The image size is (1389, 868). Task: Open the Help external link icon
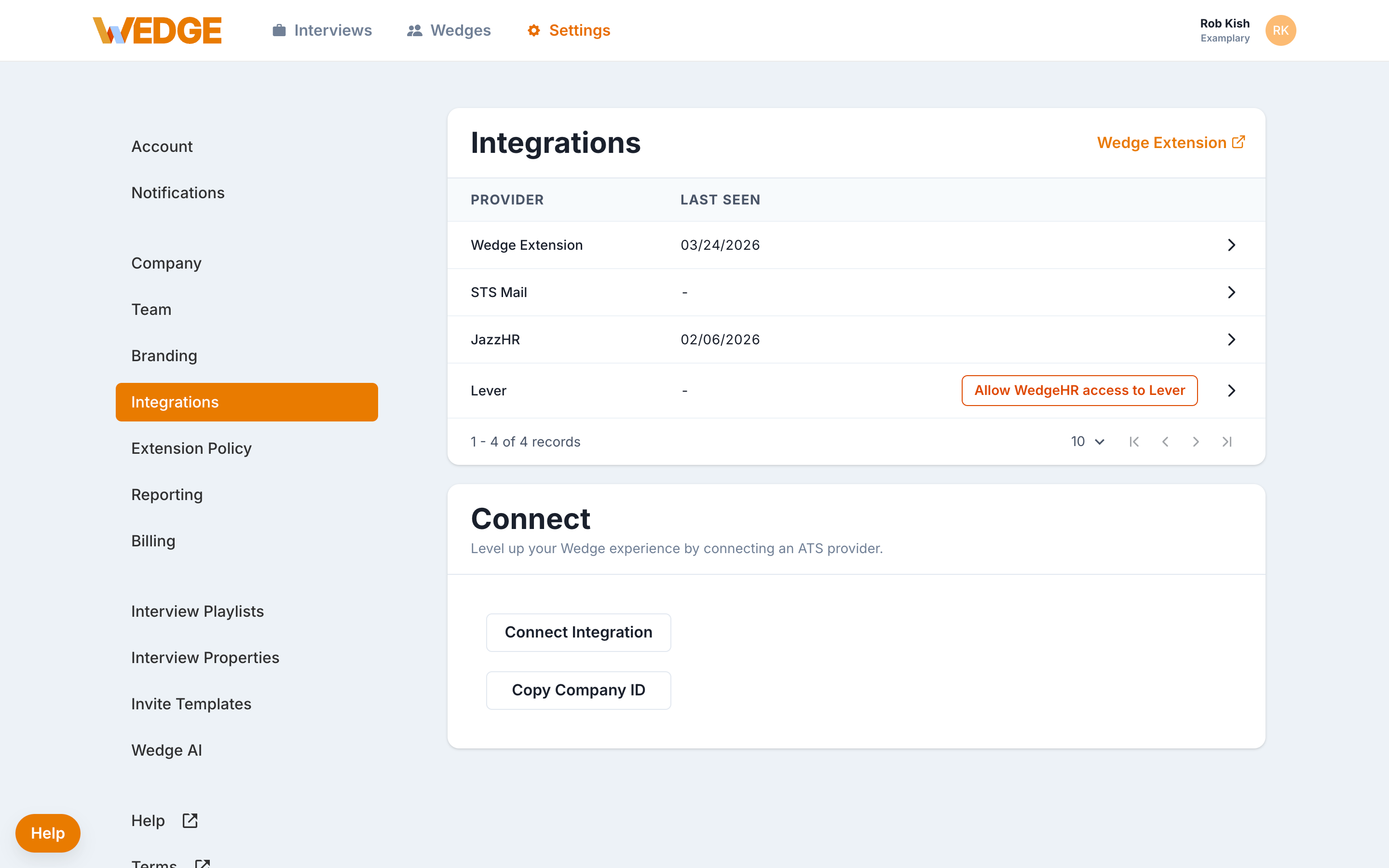click(190, 820)
